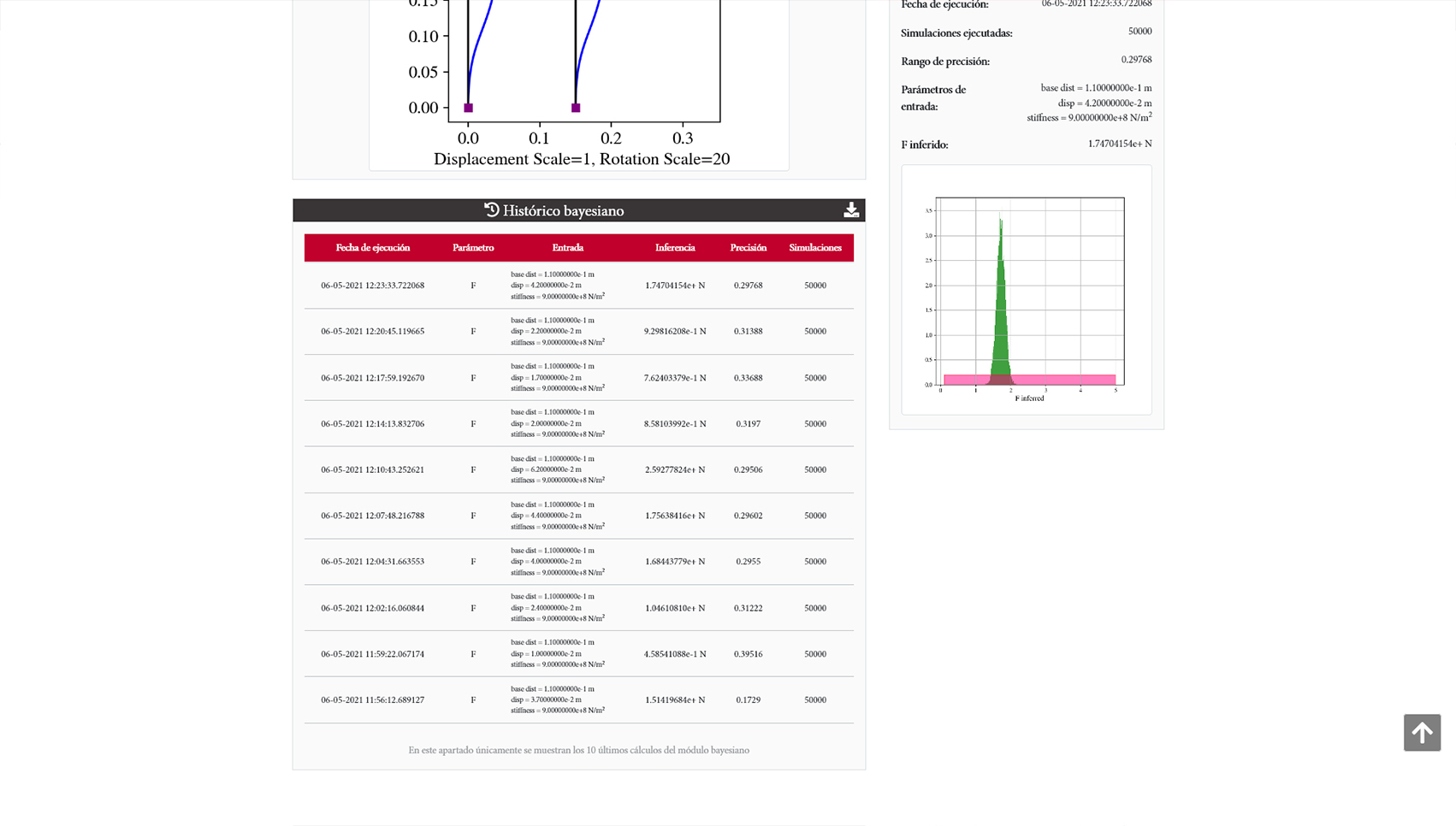The width and height of the screenshot is (1456, 826).
Task: Click the Rango de precisión value
Action: (x=1135, y=60)
